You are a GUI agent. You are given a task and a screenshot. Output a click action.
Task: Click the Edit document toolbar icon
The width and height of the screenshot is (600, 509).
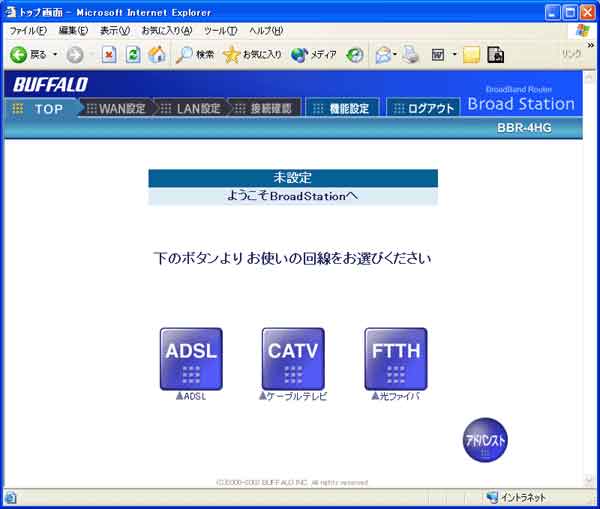pos(438,55)
